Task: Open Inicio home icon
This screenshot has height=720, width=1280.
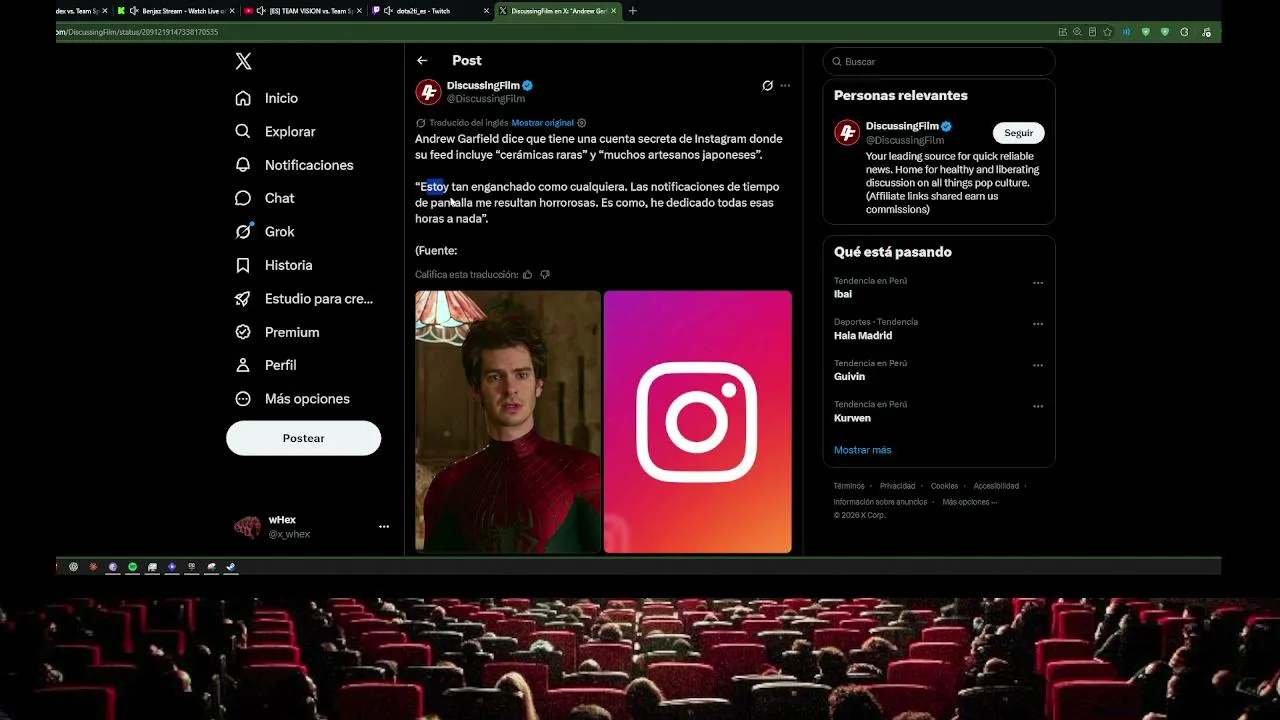Action: tap(243, 98)
